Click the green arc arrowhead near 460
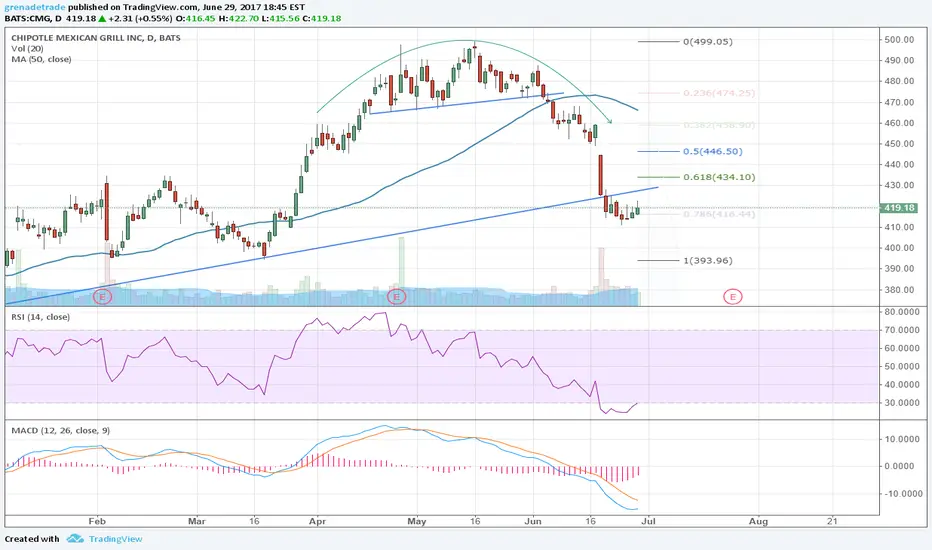This screenshot has height=550, width=932. (609, 121)
